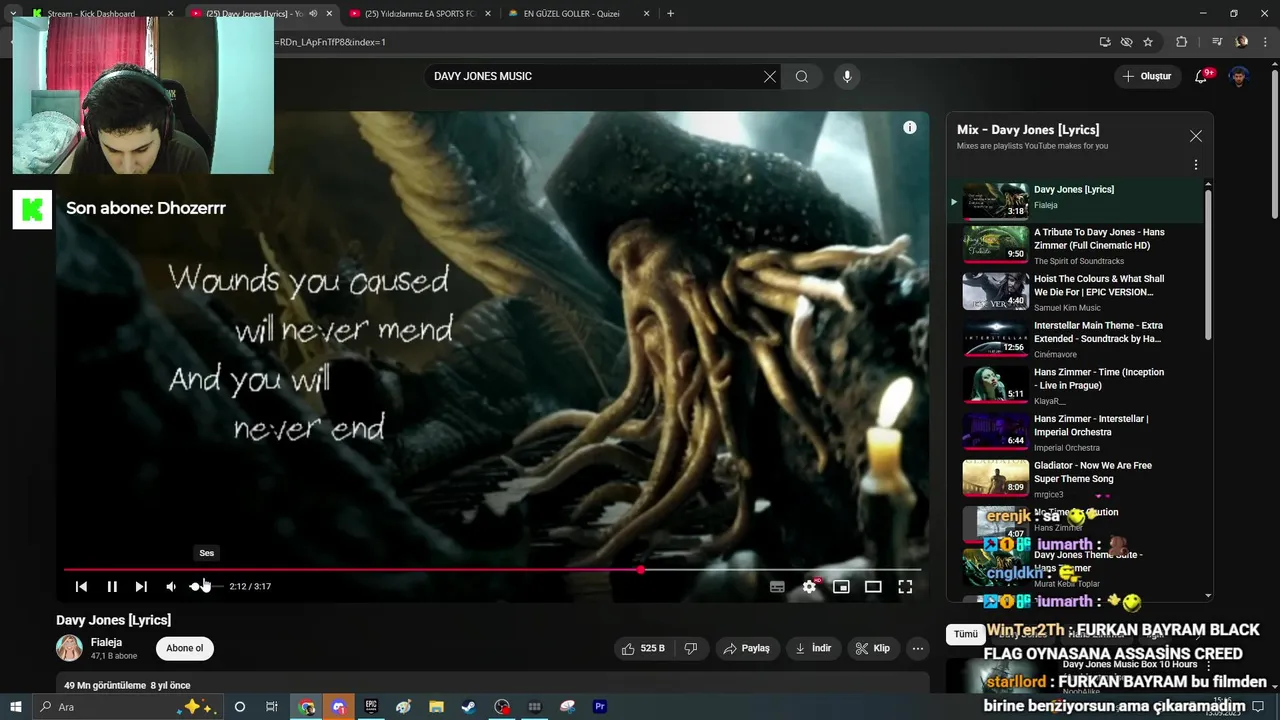Click the Ara taskbar search box
Screen dimensions: 1280x720
coord(127,707)
